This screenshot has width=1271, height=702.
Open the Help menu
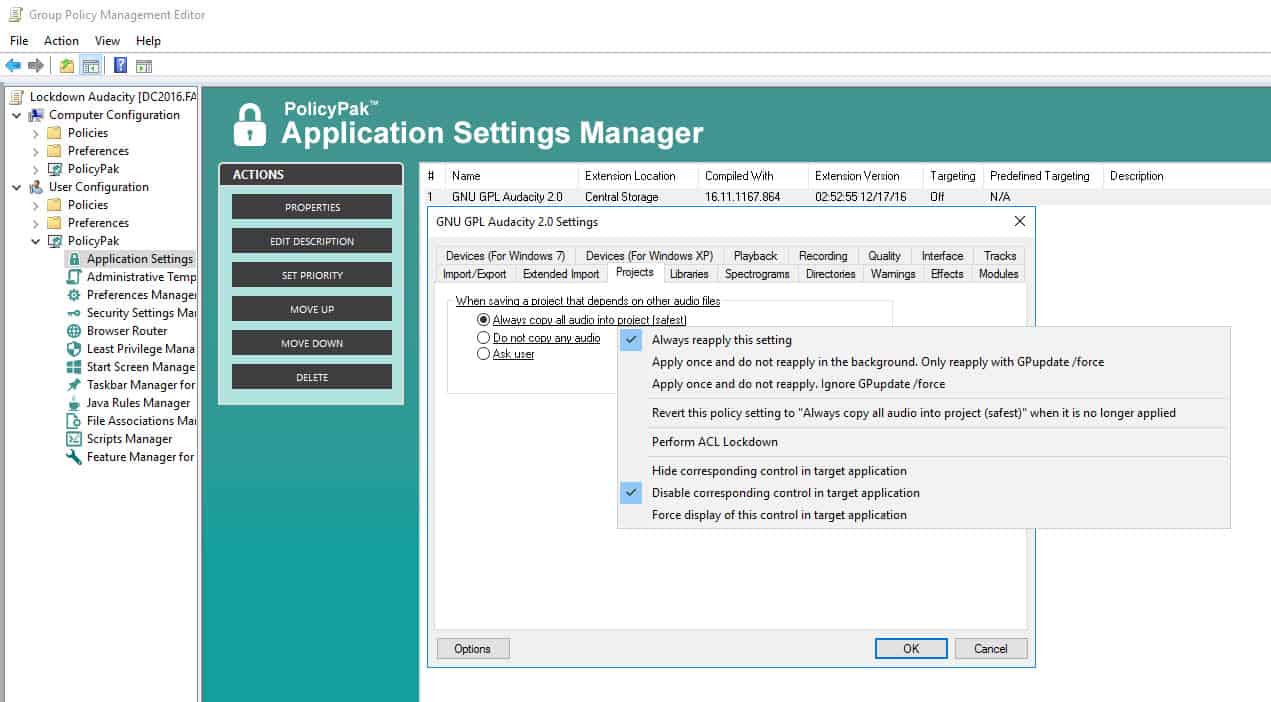point(148,41)
